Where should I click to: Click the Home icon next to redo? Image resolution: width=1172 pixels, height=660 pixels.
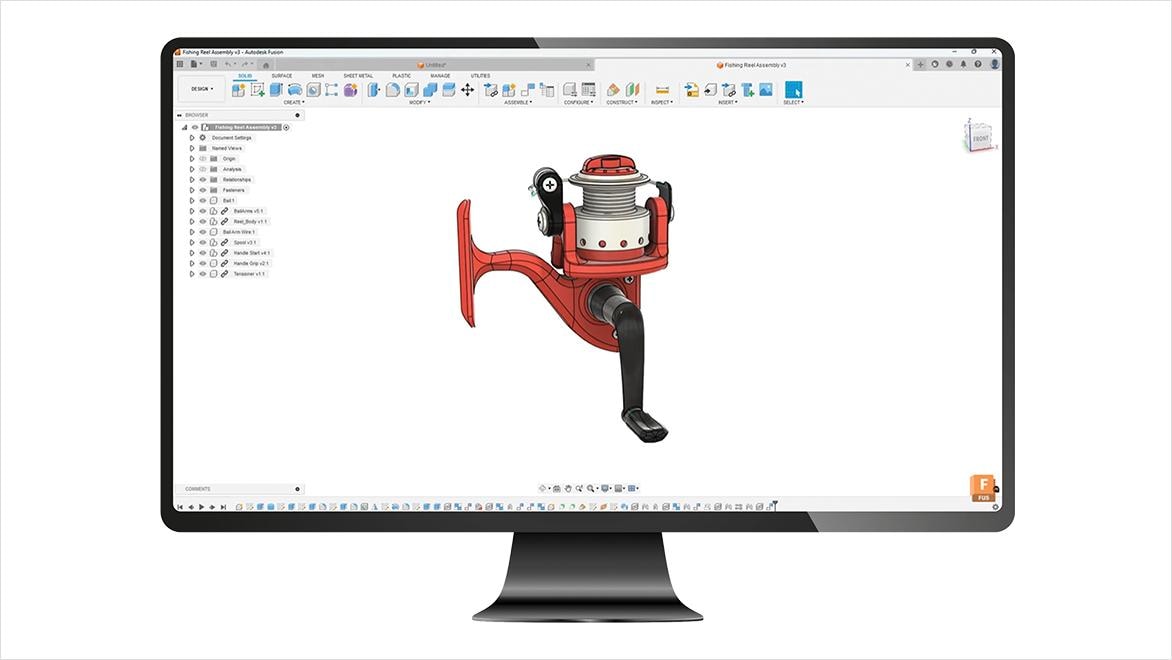point(266,65)
